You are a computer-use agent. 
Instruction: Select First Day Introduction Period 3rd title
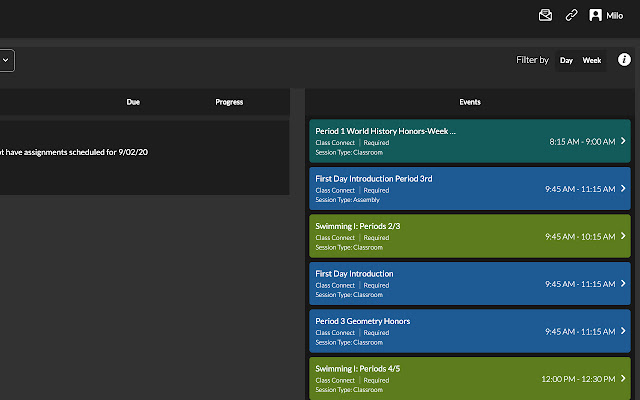(x=373, y=179)
